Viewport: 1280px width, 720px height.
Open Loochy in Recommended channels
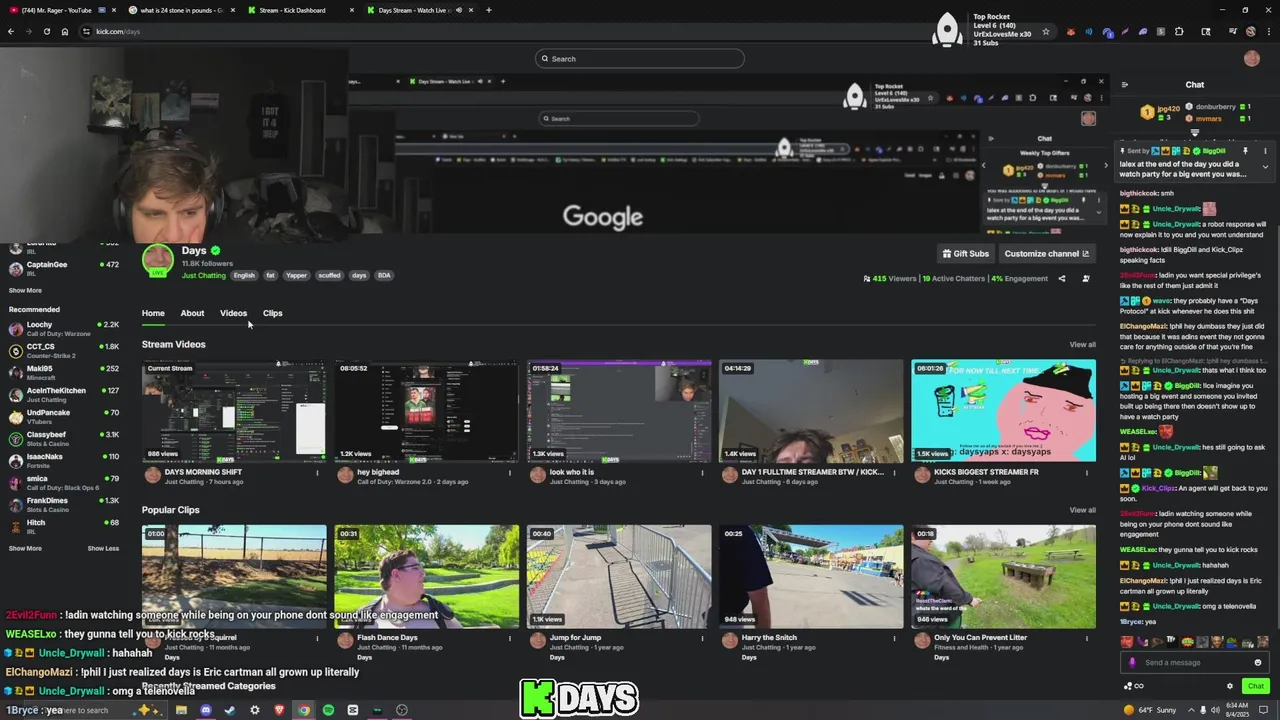pyautogui.click(x=64, y=328)
